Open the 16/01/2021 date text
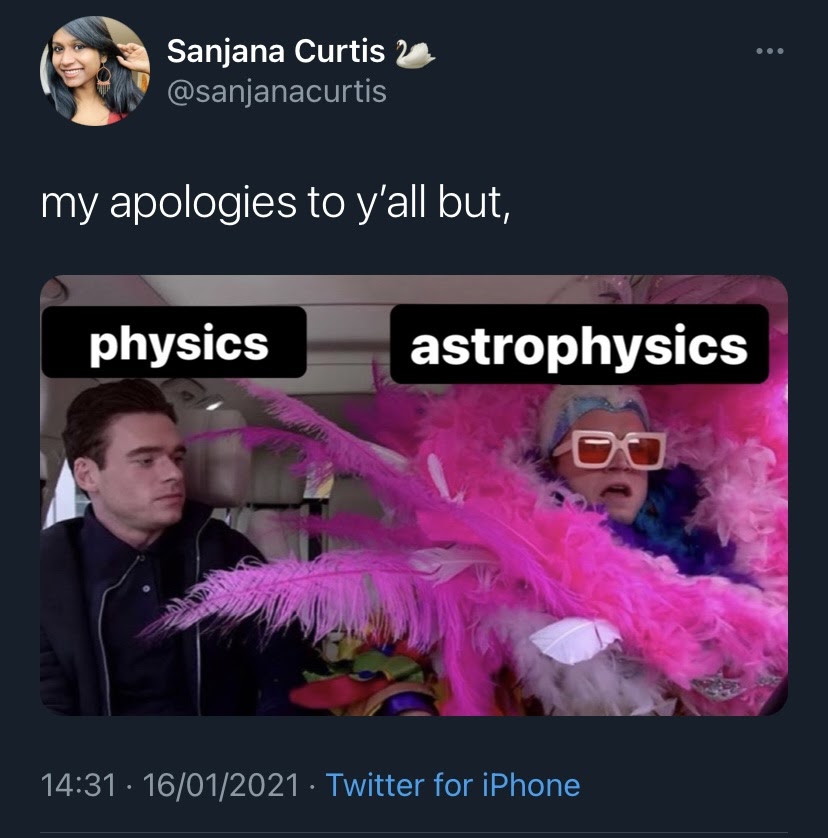The image size is (828, 838). (x=220, y=785)
